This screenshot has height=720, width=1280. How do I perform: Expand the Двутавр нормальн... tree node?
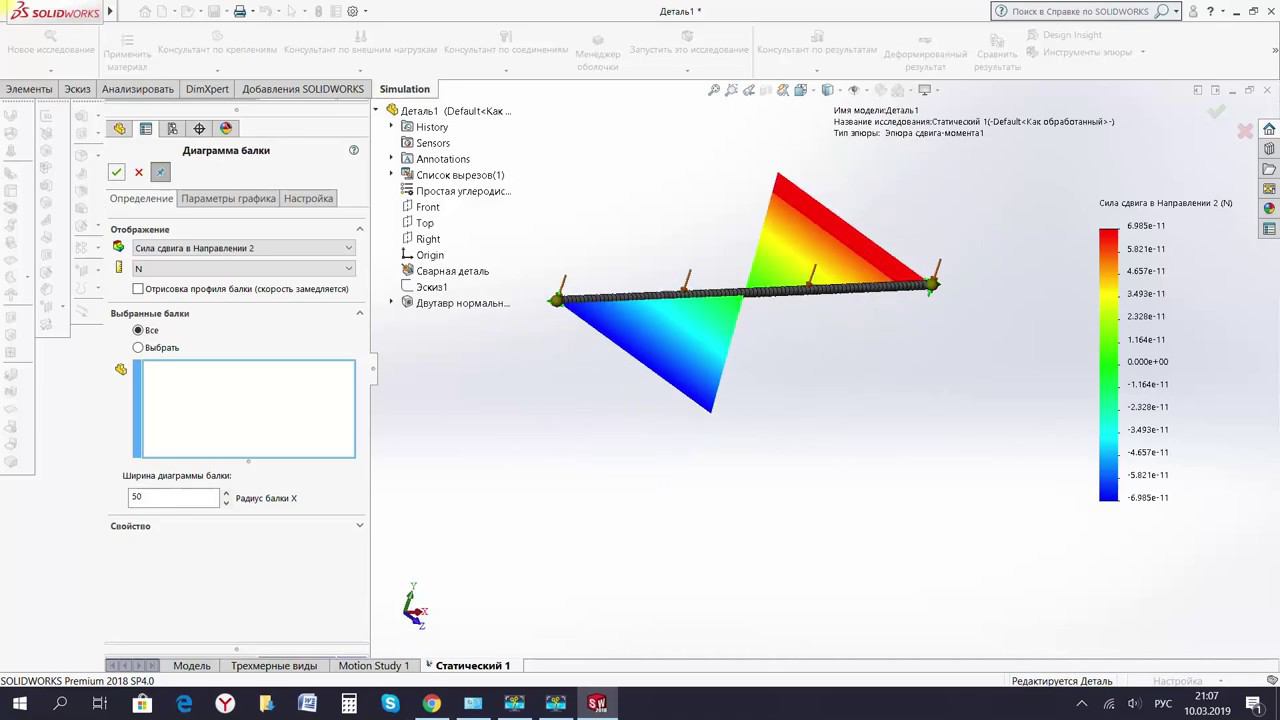[x=391, y=303]
